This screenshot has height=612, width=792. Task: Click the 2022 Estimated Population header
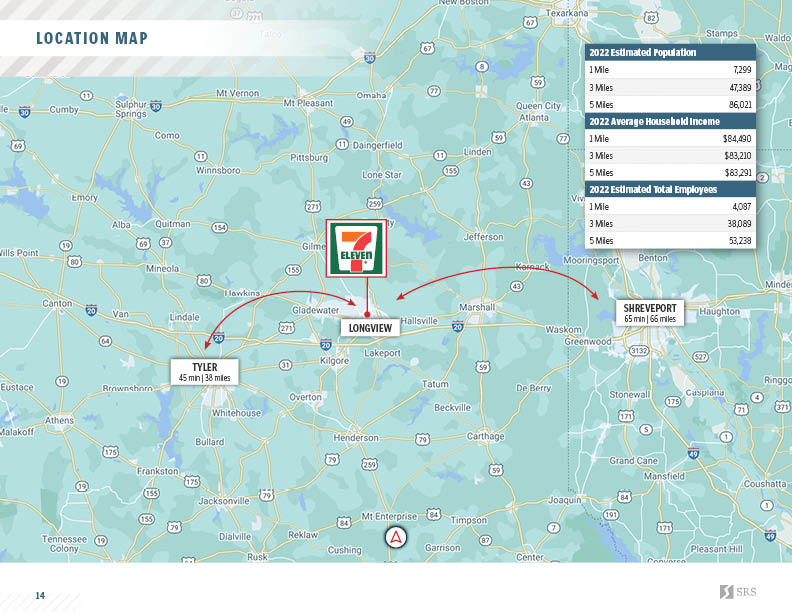(x=670, y=53)
